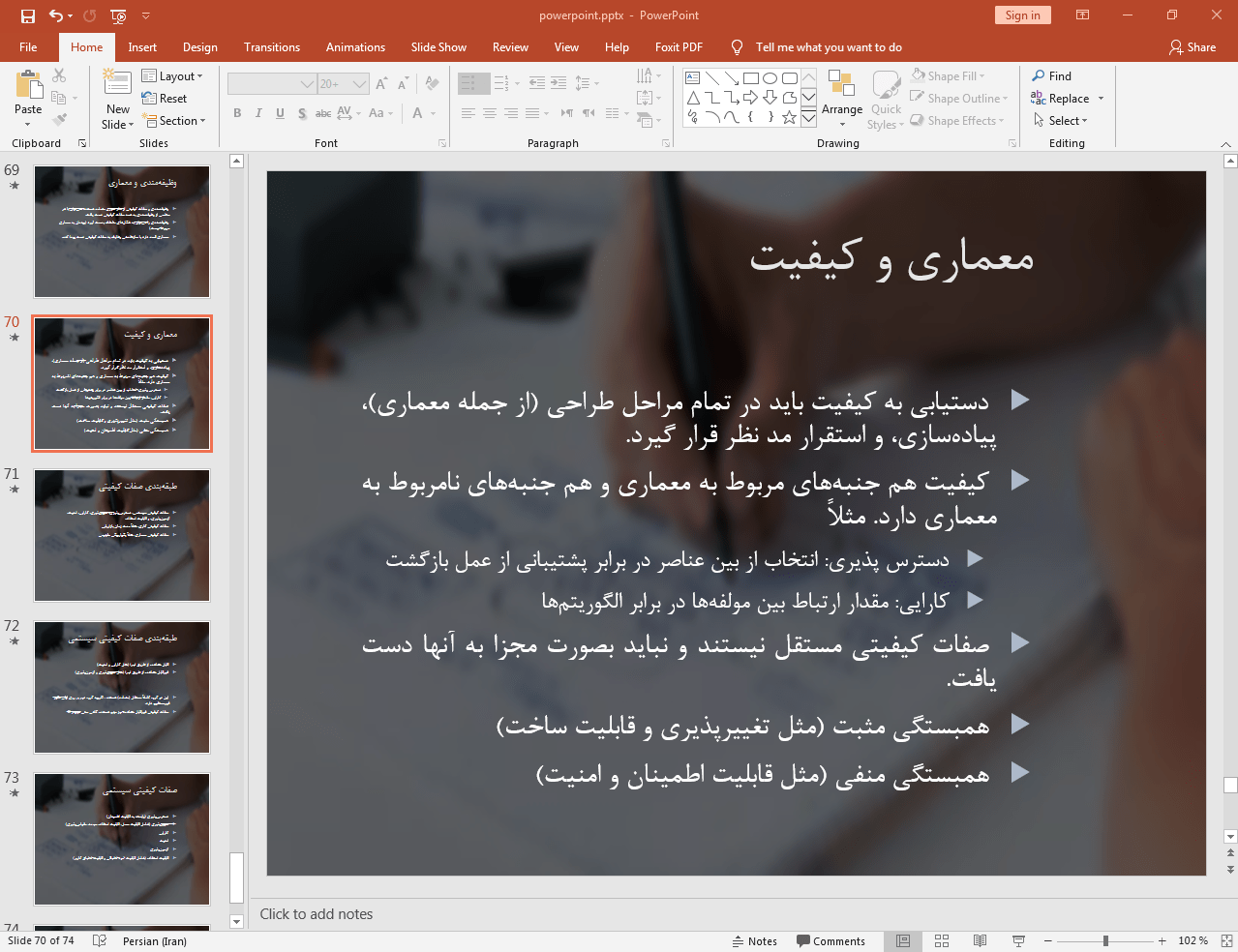This screenshot has height=952, width=1238.
Task: Click the Find magnifier button
Action: point(1052,76)
